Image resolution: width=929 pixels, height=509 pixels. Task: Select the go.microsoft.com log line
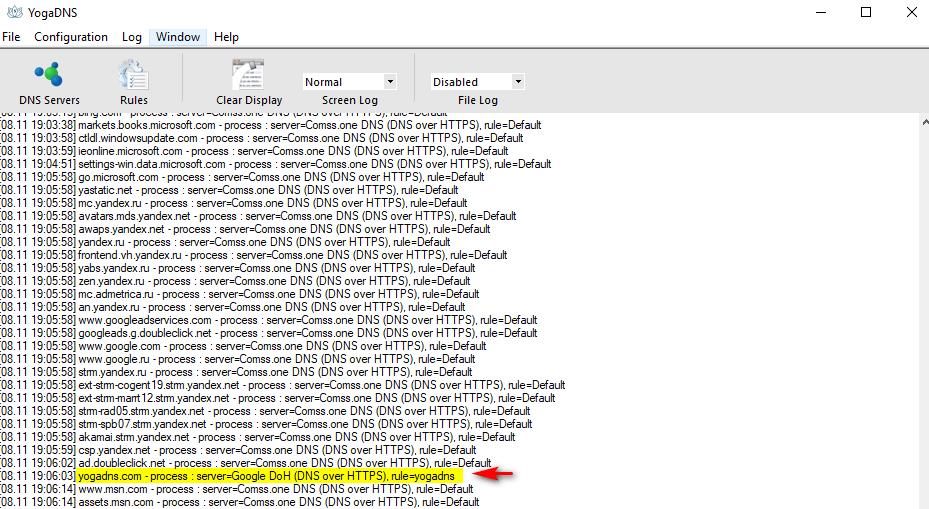pos(242,177)
